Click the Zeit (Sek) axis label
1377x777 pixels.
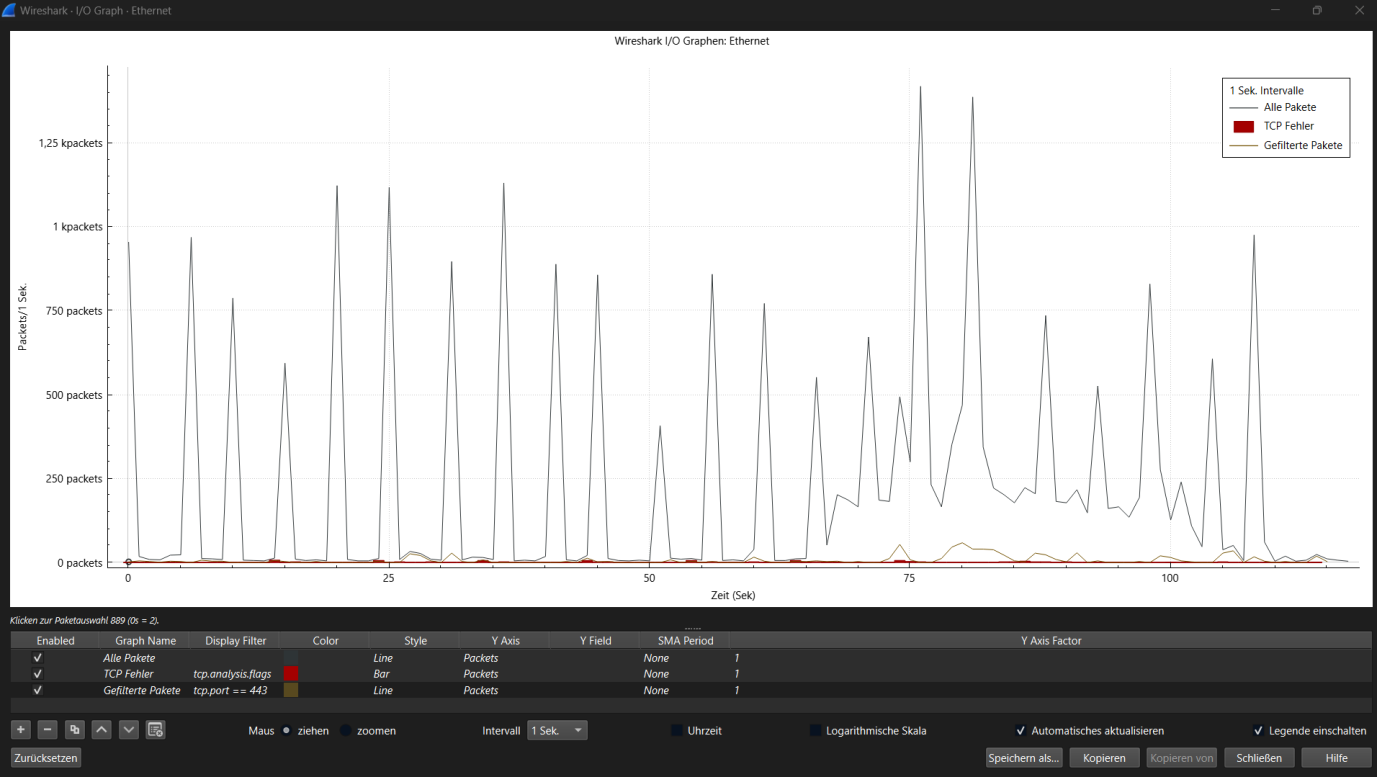point(733,595)
